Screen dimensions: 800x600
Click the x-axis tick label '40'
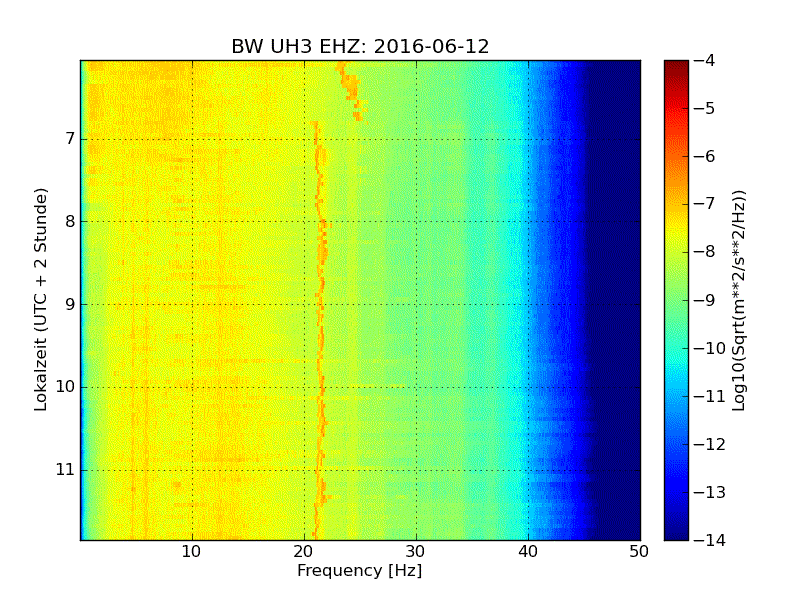tap(528, 552)
